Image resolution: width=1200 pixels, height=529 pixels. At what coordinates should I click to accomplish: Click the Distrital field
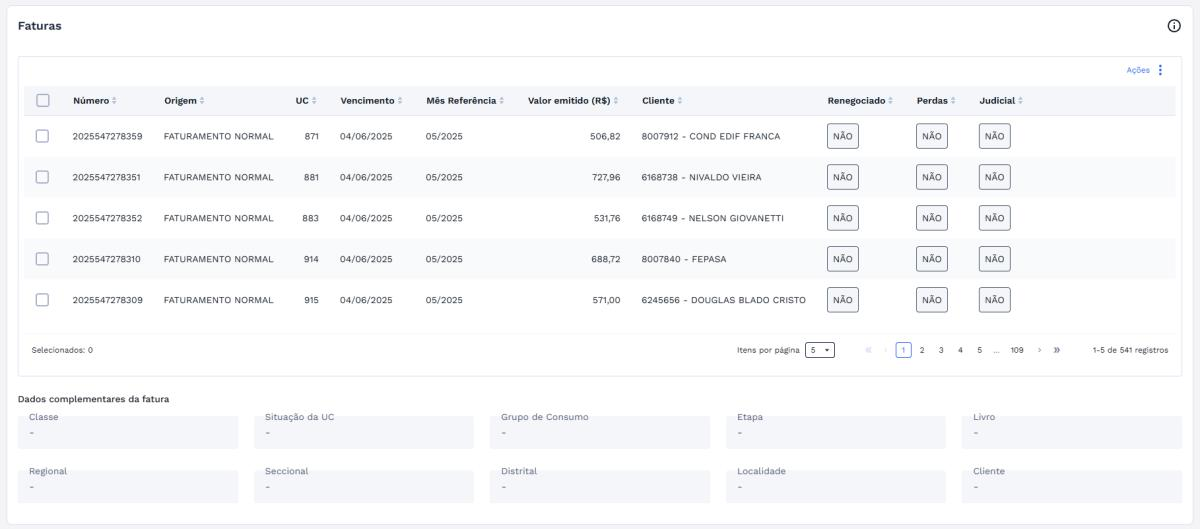click(x=600, y=486)
